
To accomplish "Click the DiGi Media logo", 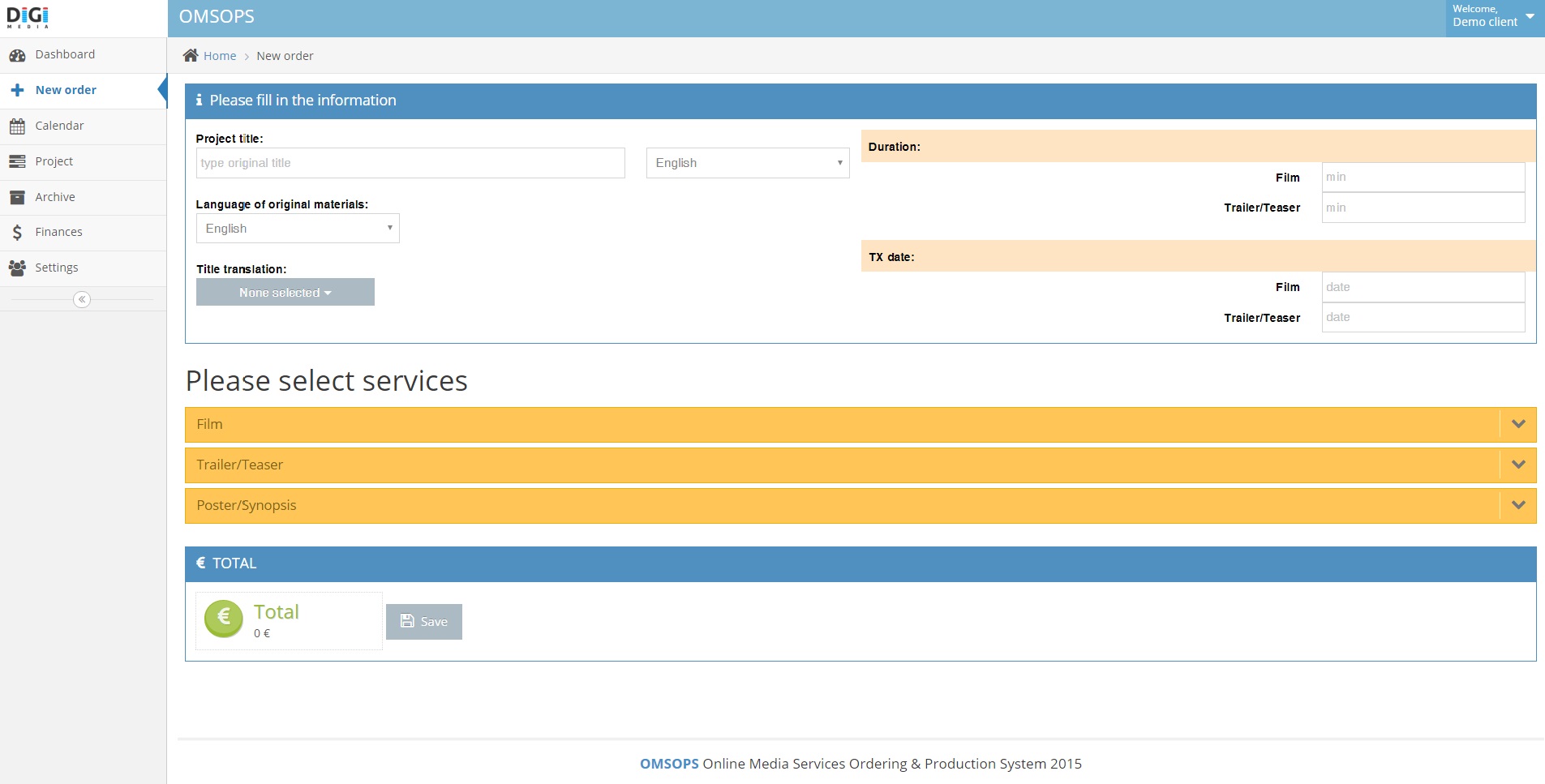I will pos(28,17).
